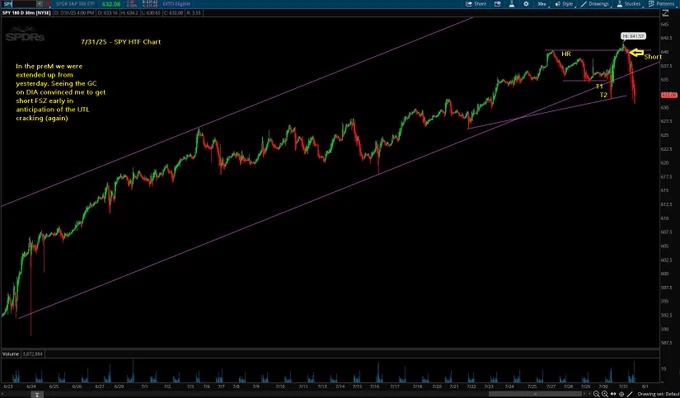Viewport: 680px width, 398px height.
Task: Click the Short annotation text
Action: [653, 57]
